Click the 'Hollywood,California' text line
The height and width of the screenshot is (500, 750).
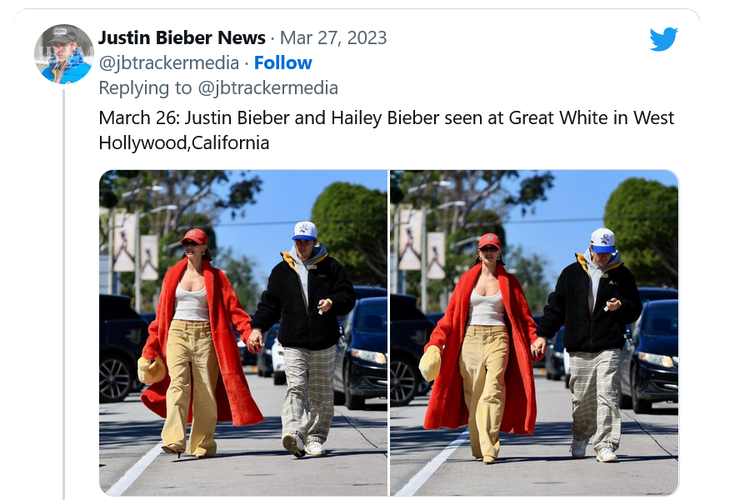point(184,143)
